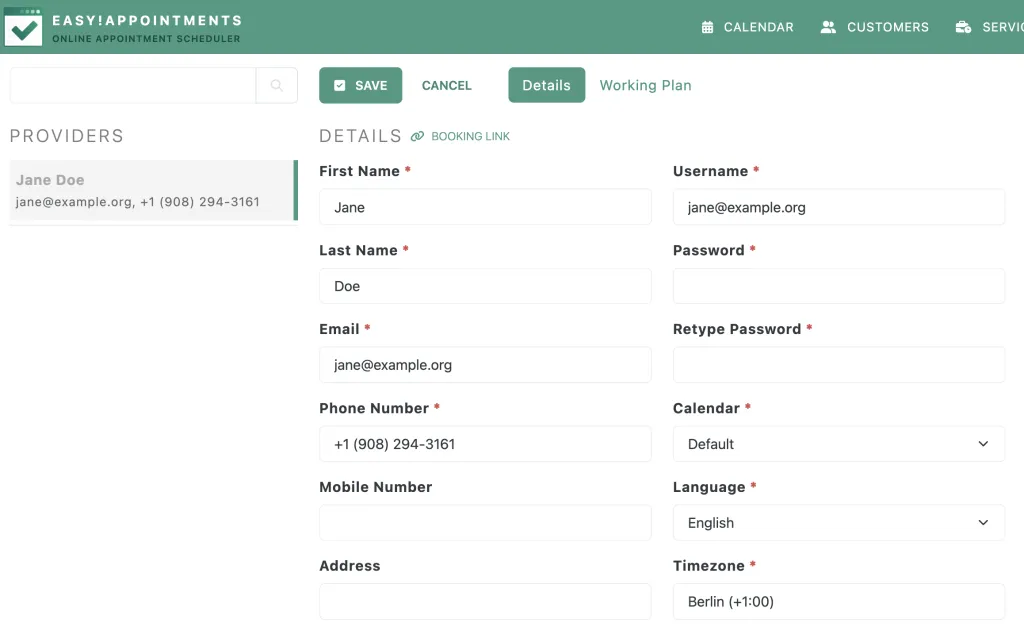This screenshot has height=638, width=1024.
Task: Click the calendar icon in navigation
Action: pyautogui.click(x=707, y=27)
